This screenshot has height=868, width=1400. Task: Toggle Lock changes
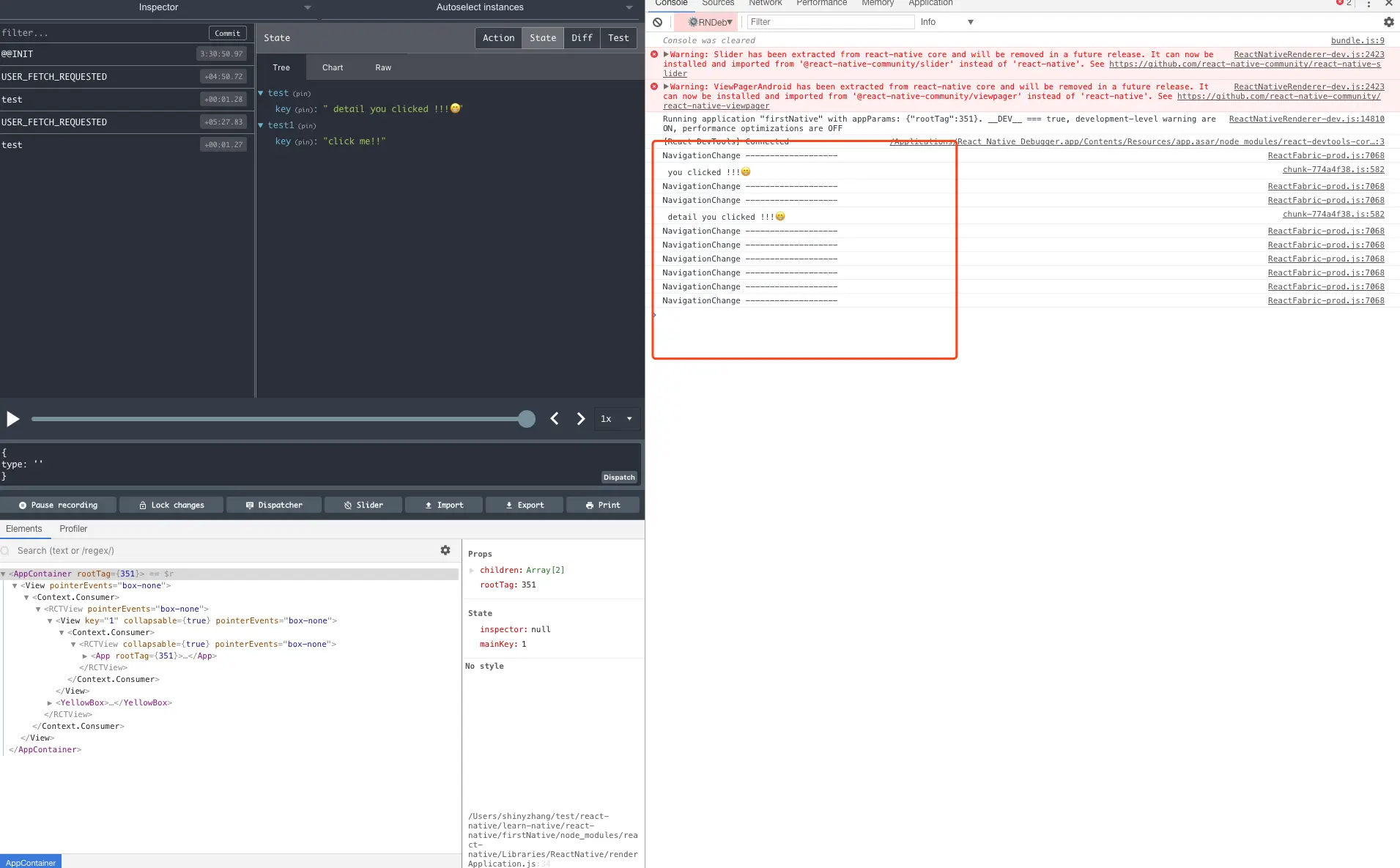(x=171, y=505)
